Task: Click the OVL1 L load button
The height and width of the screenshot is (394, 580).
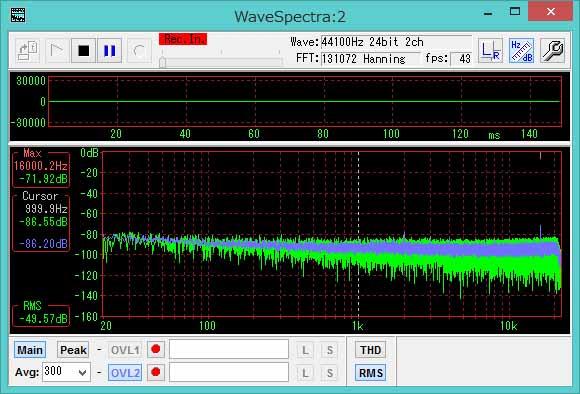Action: [x=305, y=350]
